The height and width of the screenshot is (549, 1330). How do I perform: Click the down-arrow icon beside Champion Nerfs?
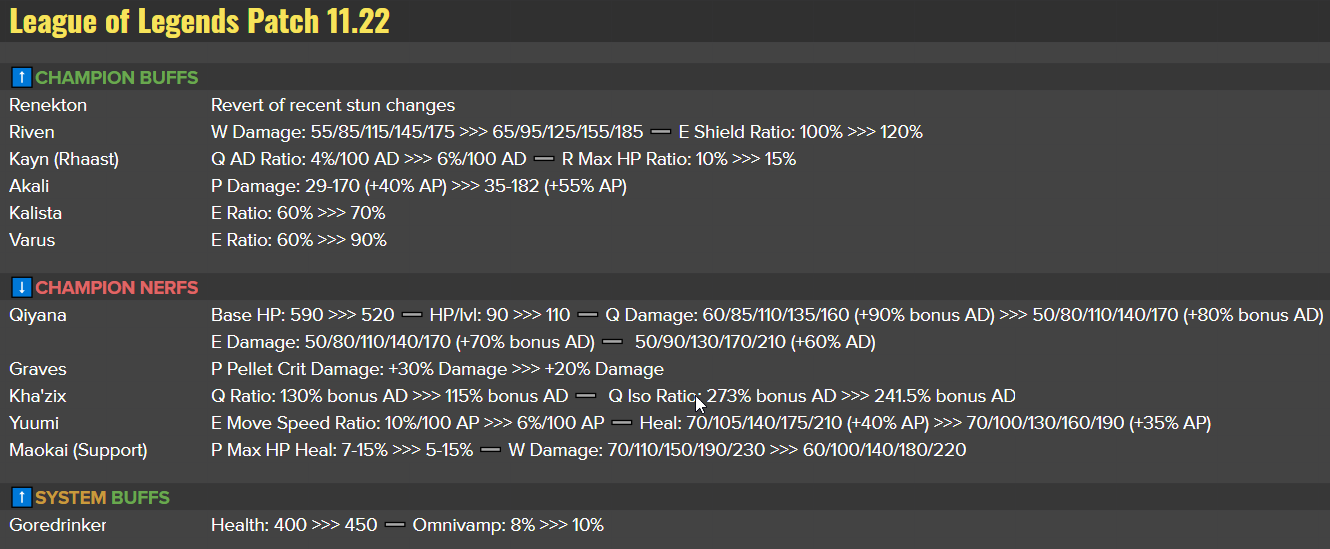21,288
